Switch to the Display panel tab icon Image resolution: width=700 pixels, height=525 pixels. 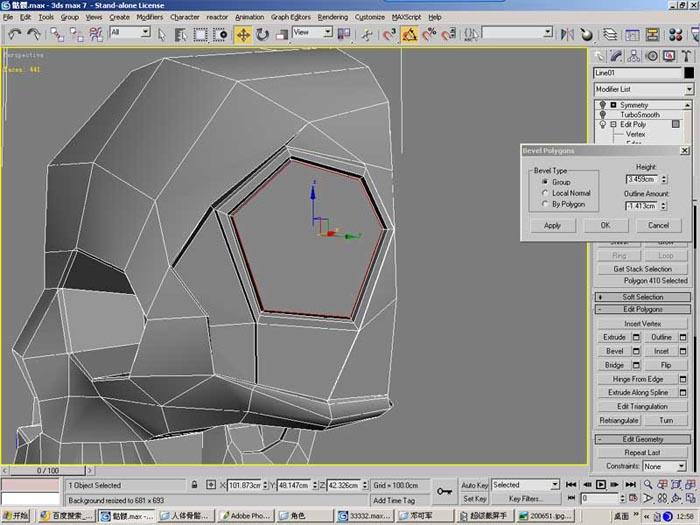click(x=669, y=56)
